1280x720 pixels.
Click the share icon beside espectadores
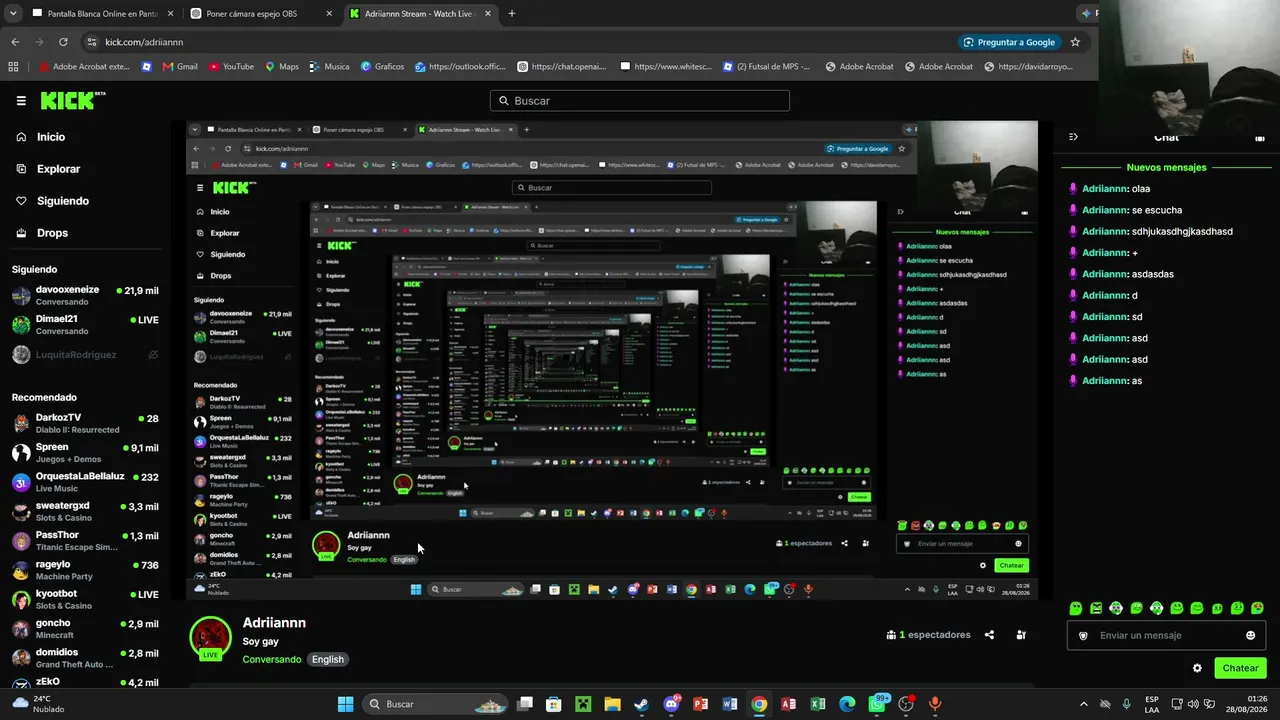(x=989, y=635)
